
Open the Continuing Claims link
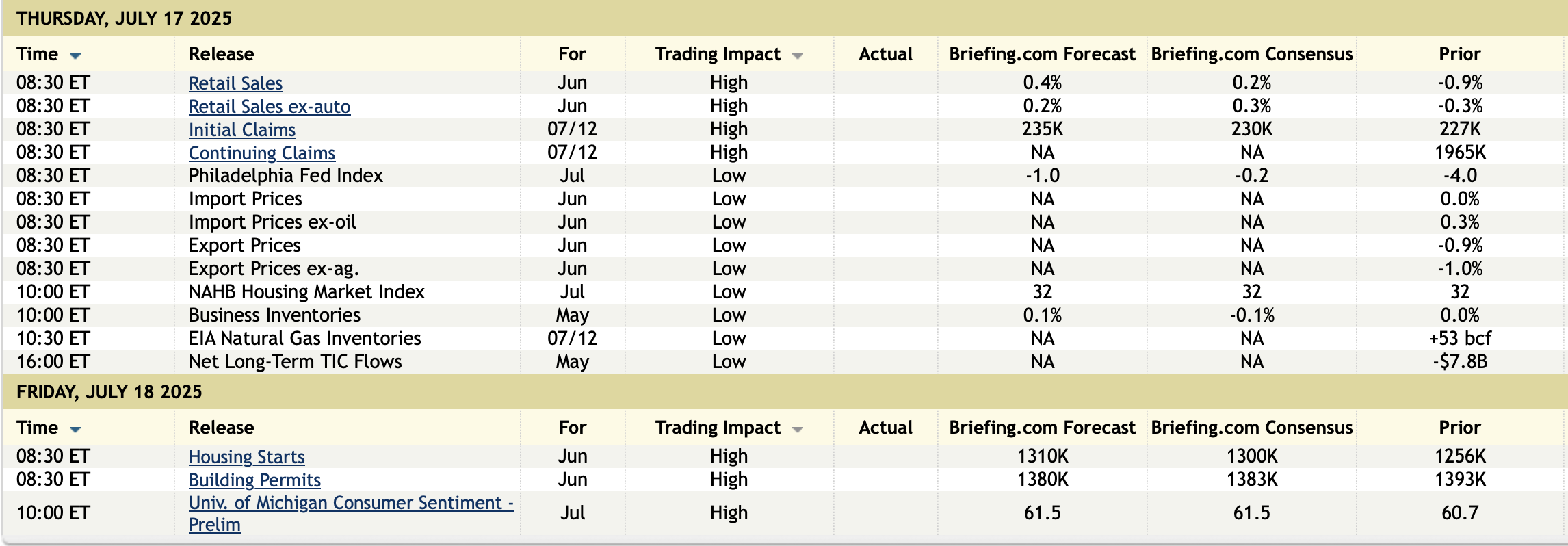coord(261,153)
